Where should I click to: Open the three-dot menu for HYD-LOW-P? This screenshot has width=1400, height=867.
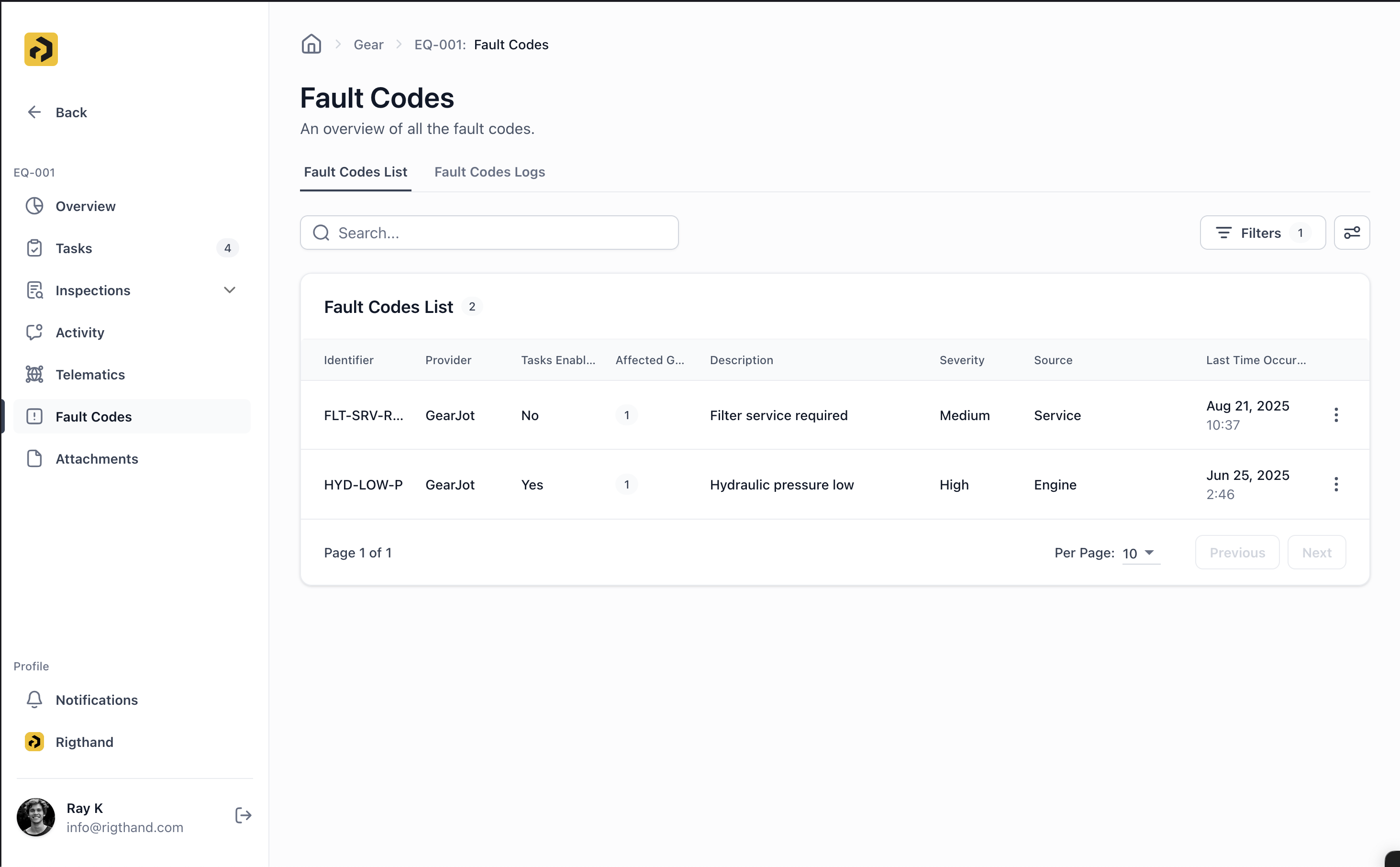(1336, 485)
